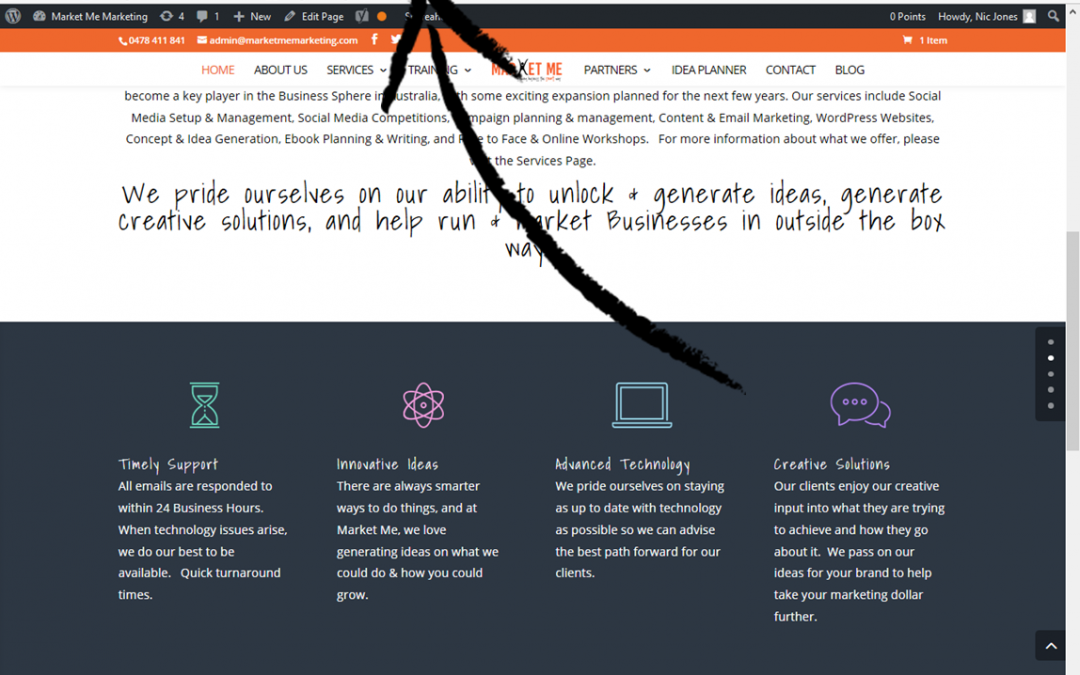The height and width of the screenshot is (675, 1080).
Task: Open the Idea Planner menu item
Action: pyautogui.click(x=709, y=70)
